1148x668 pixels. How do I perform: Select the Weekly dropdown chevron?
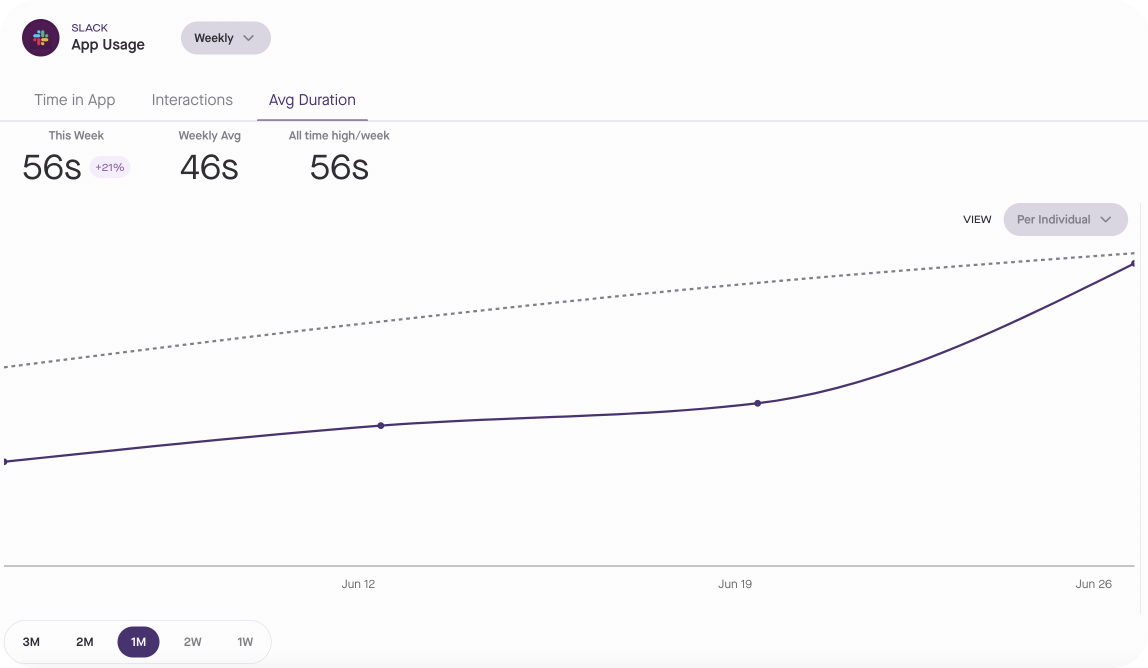pyautogui.click(x=248, y=37)
